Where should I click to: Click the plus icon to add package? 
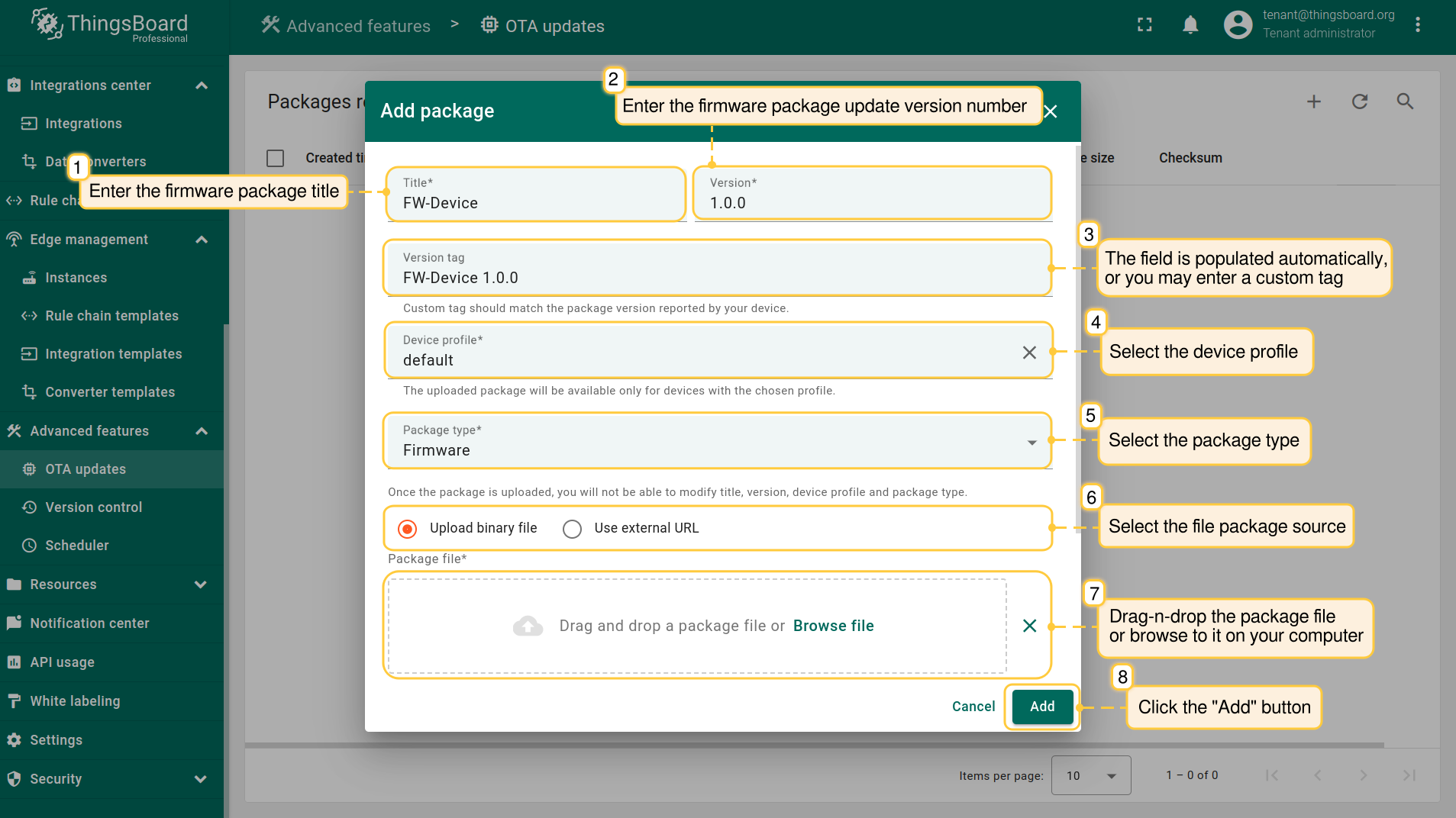click(x=1313, y=101)
